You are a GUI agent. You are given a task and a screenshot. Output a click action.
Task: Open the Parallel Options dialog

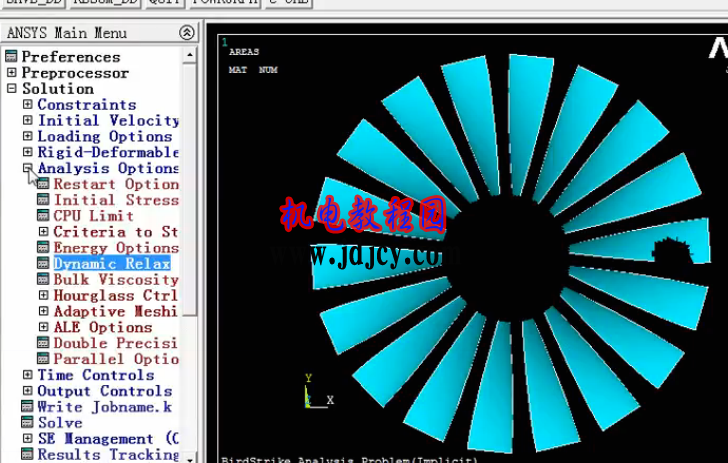pos(116,359)
